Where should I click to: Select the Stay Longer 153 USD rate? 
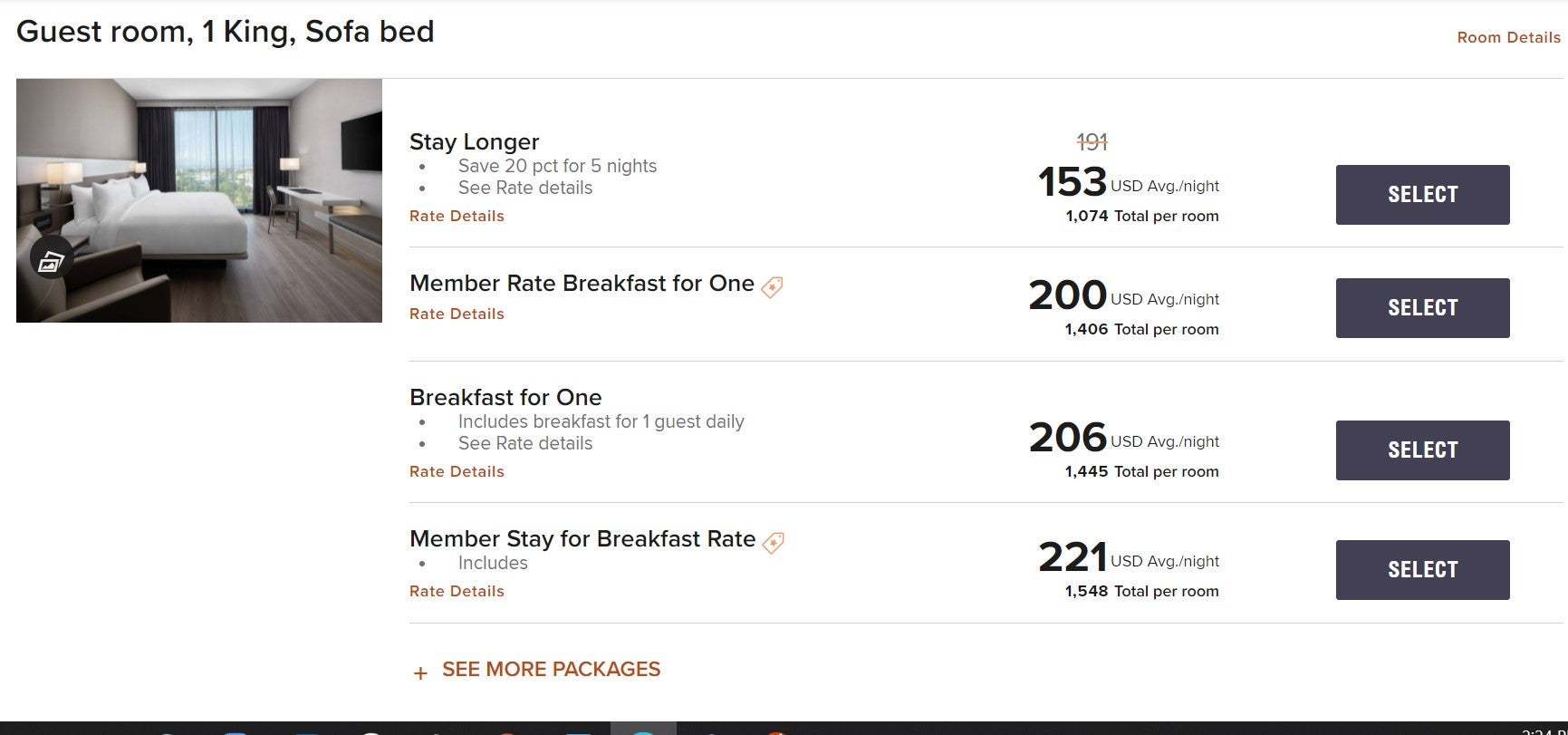tap(1422, 195)
